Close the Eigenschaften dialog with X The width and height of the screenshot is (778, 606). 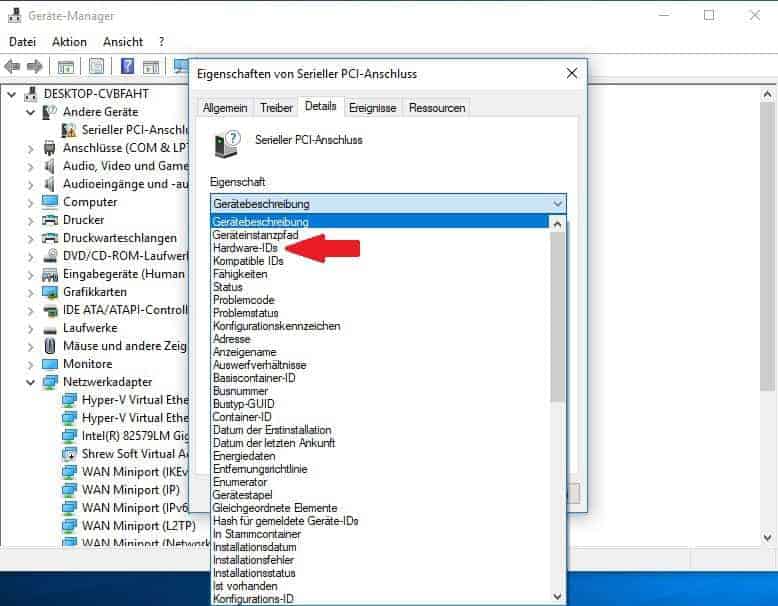click(572, 74)
